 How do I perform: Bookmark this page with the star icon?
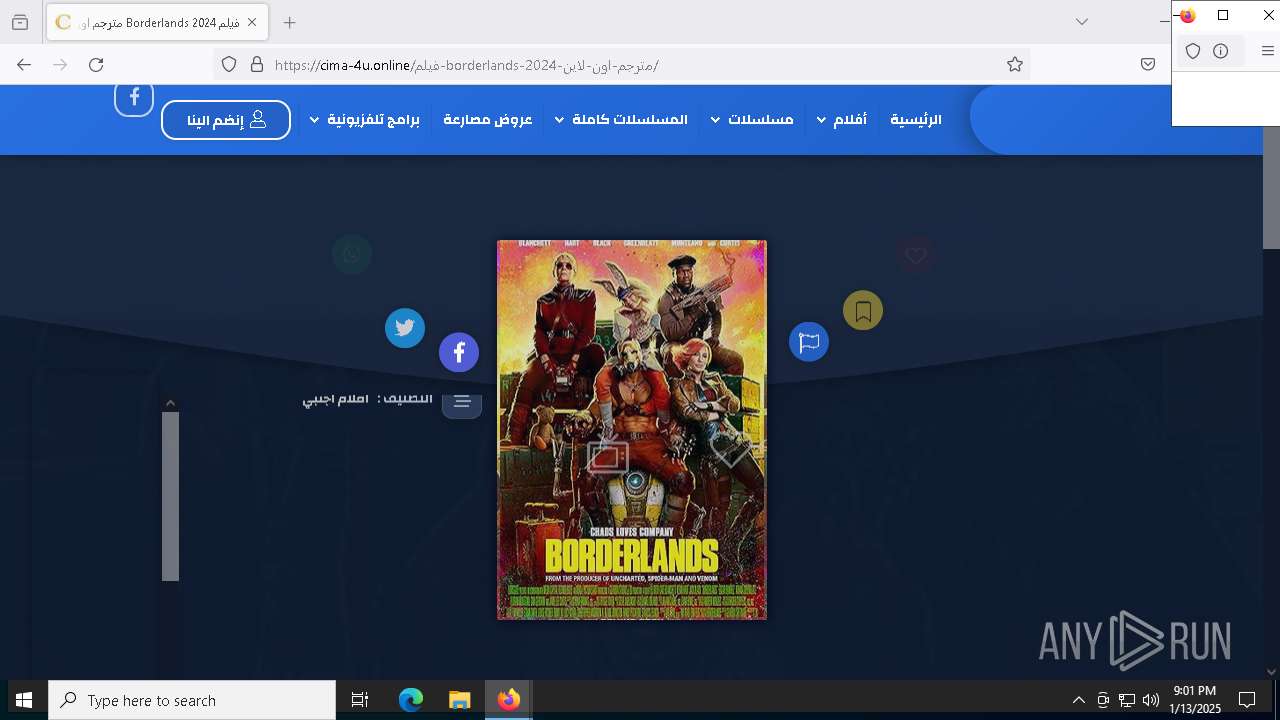[1015, 64]
